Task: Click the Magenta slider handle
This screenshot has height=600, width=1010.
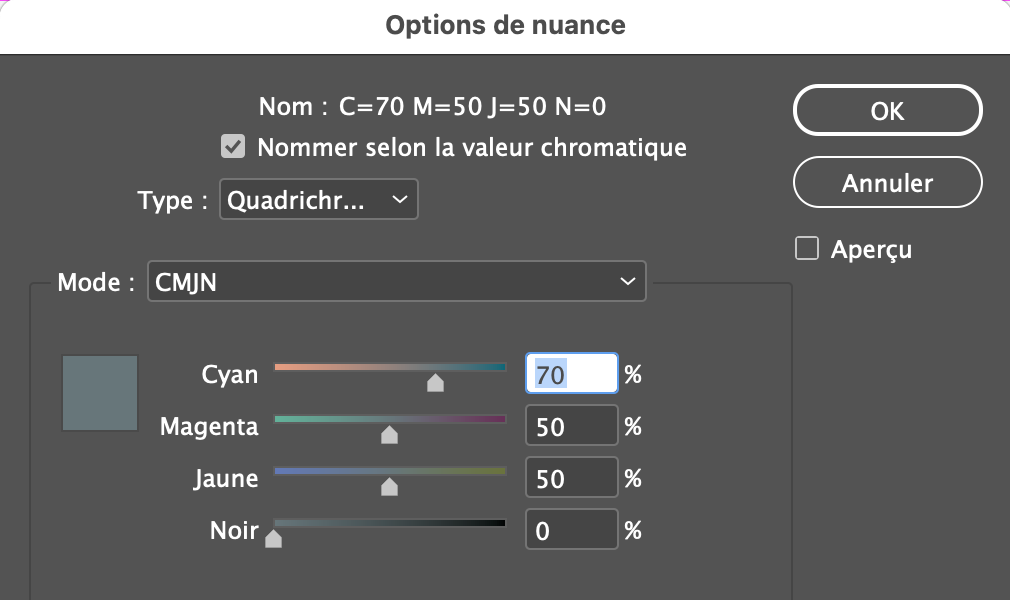Action: 390,435
